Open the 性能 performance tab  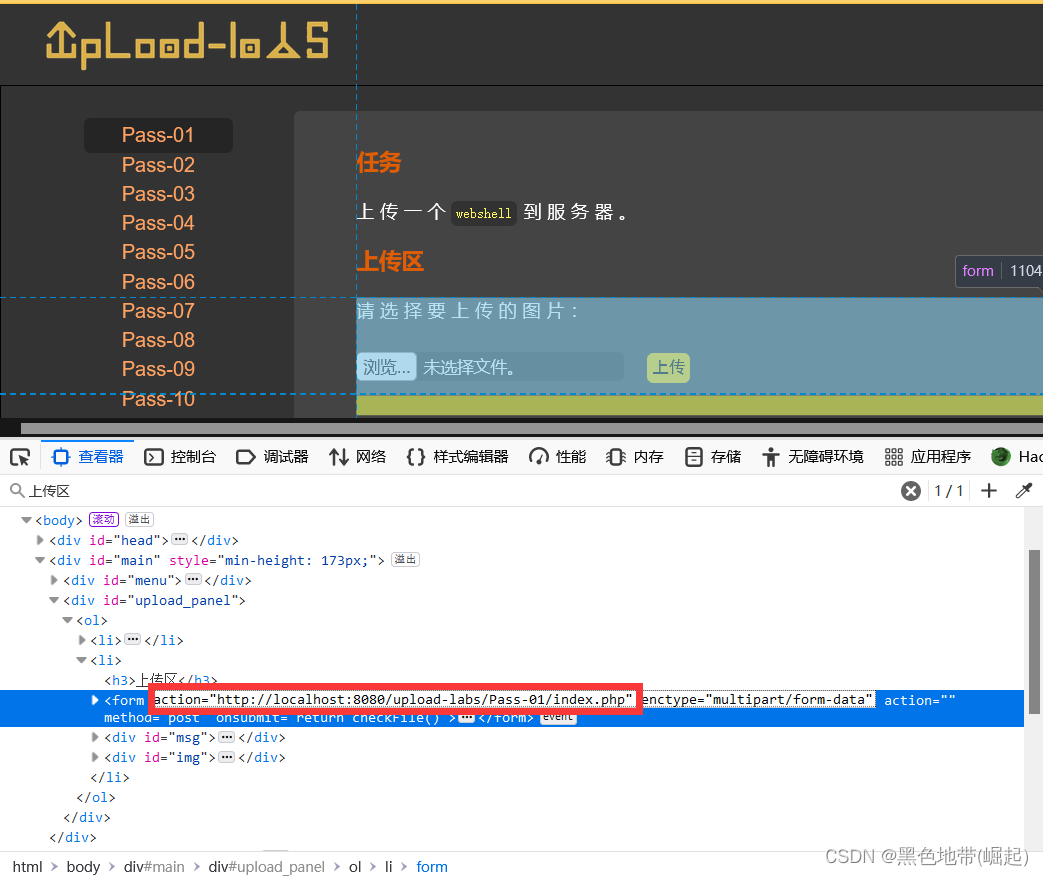pos(557,457)
